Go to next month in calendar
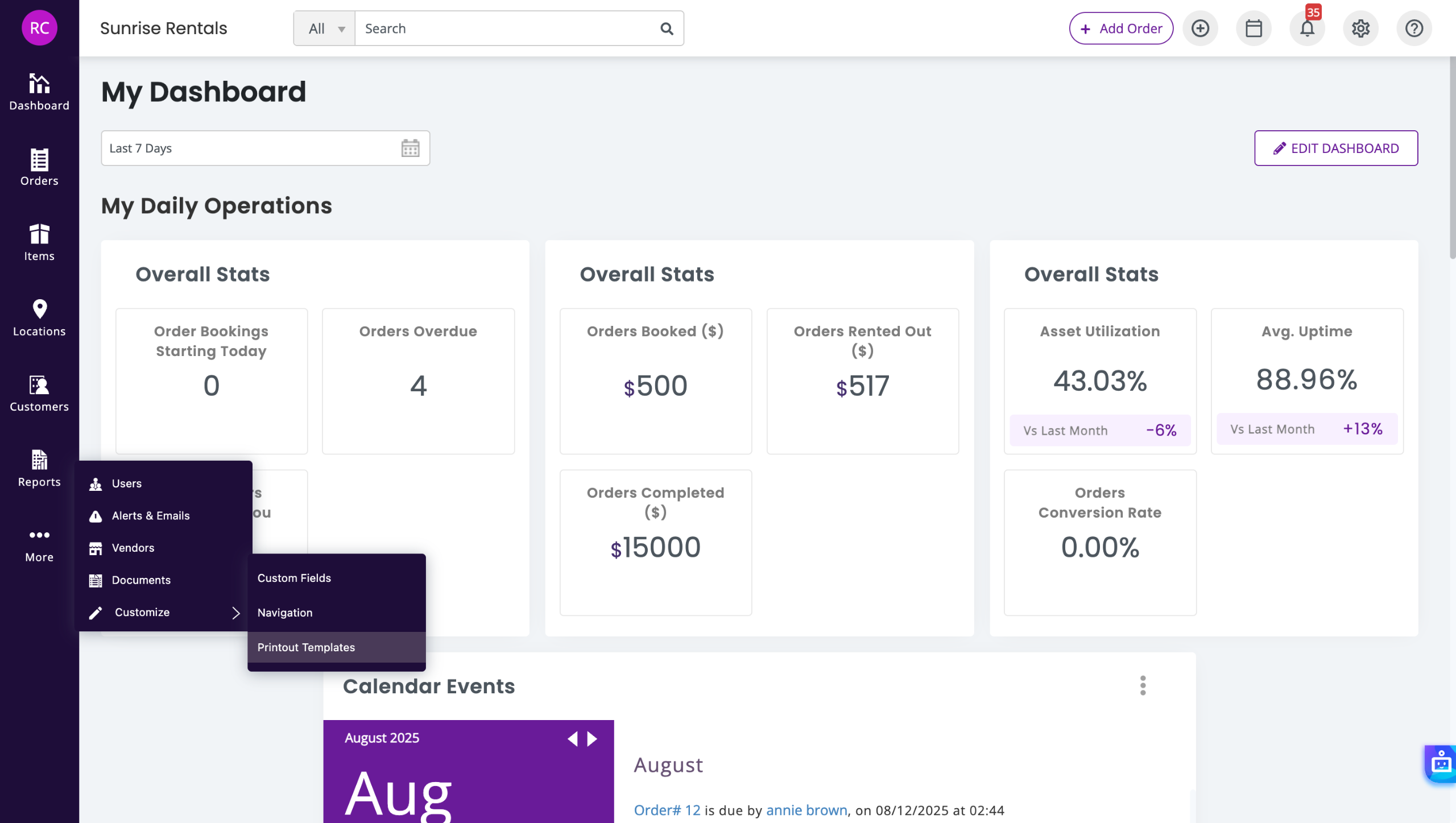1456x823 pixels. tap(593, 739)
